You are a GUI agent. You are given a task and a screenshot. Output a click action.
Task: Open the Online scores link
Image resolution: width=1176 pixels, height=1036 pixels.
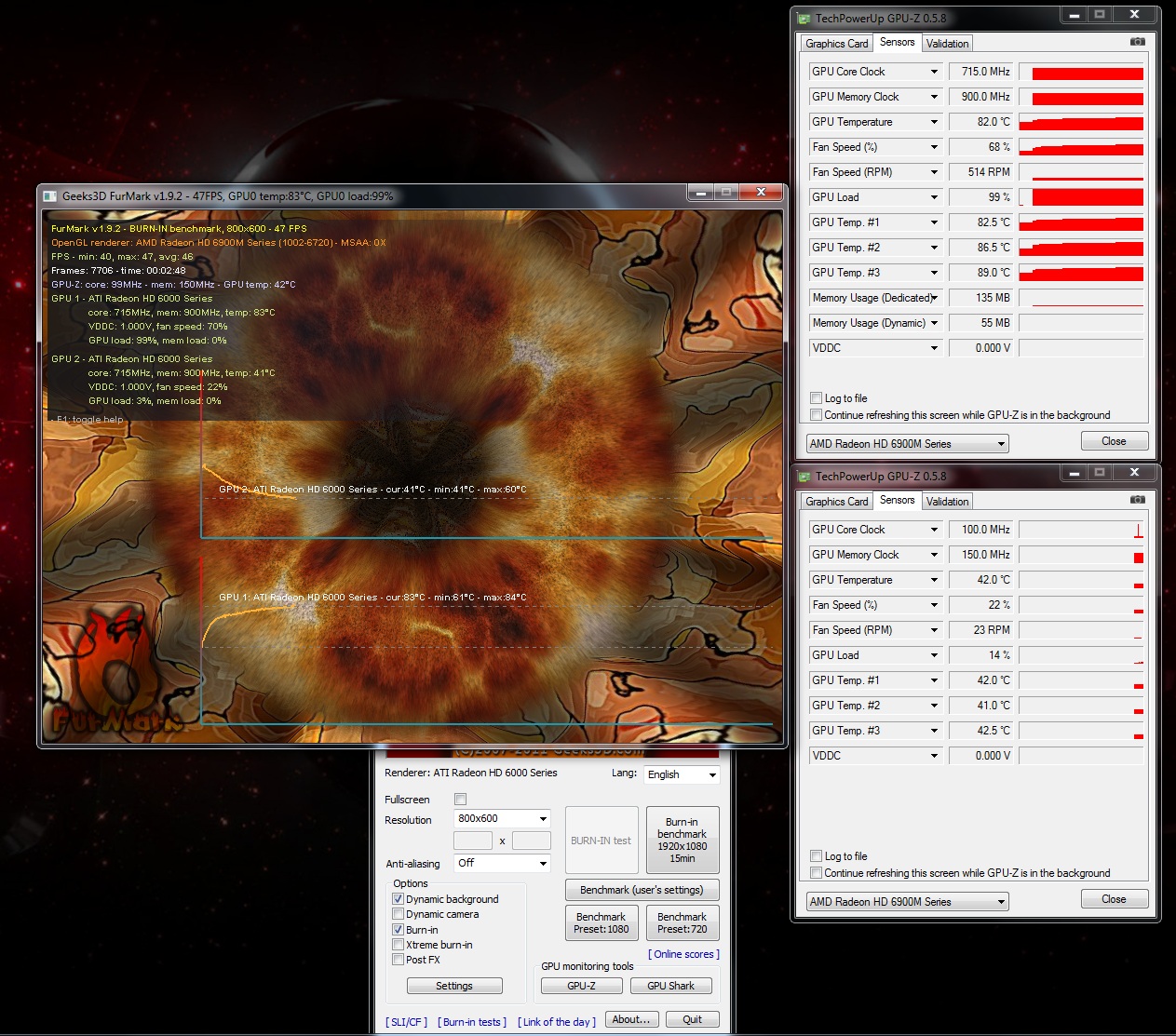(684, 954)
